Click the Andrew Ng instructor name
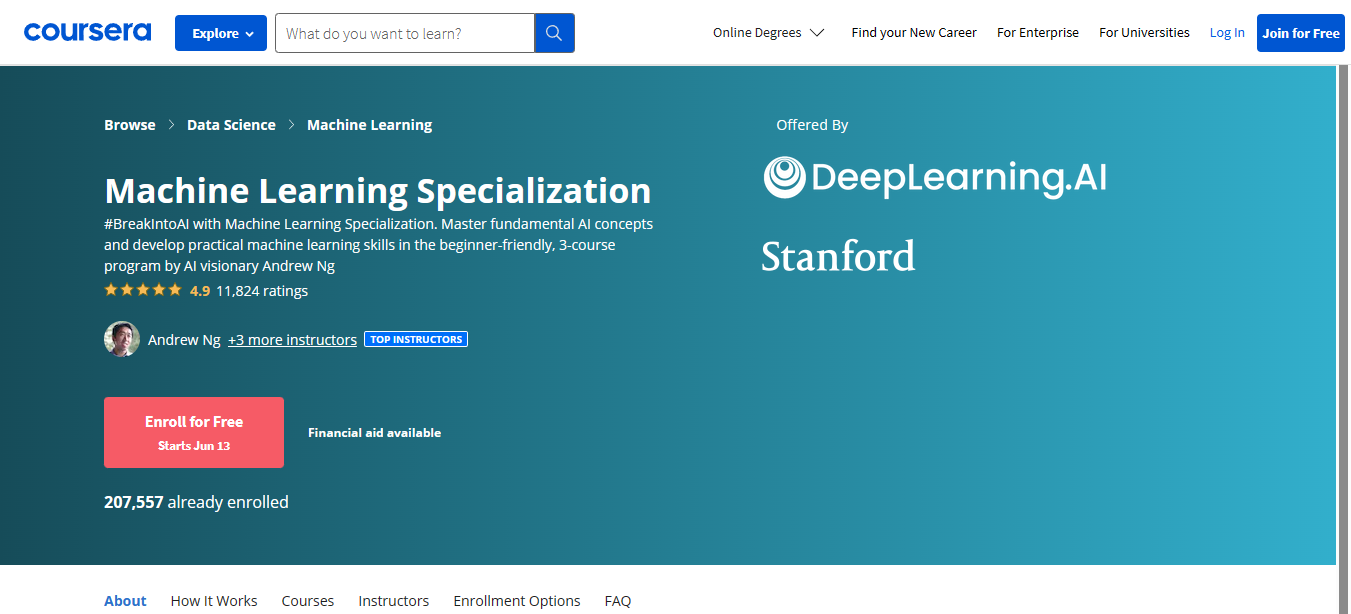 point(184,340)
